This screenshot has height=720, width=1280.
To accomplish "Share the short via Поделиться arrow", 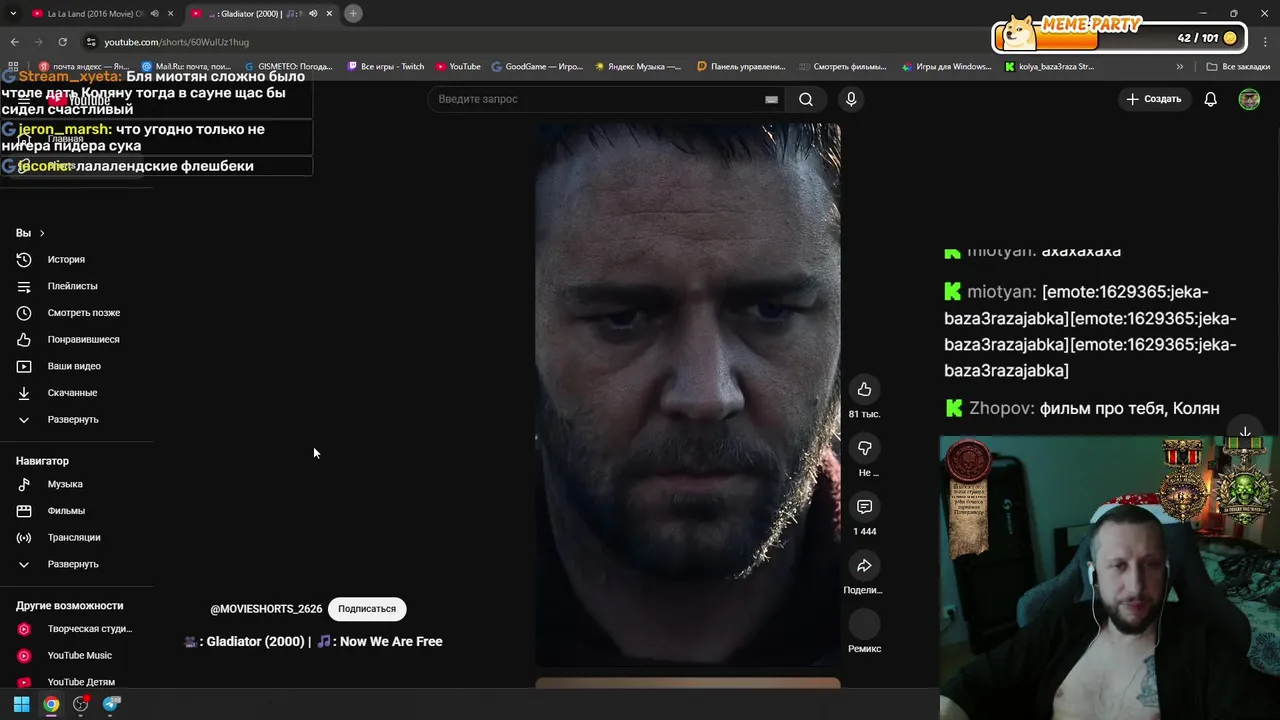I will pos(864,566).
